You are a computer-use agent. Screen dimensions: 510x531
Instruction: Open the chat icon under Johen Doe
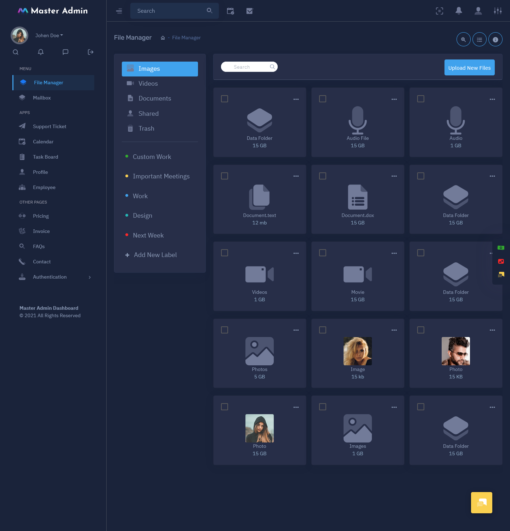[65, 52]
